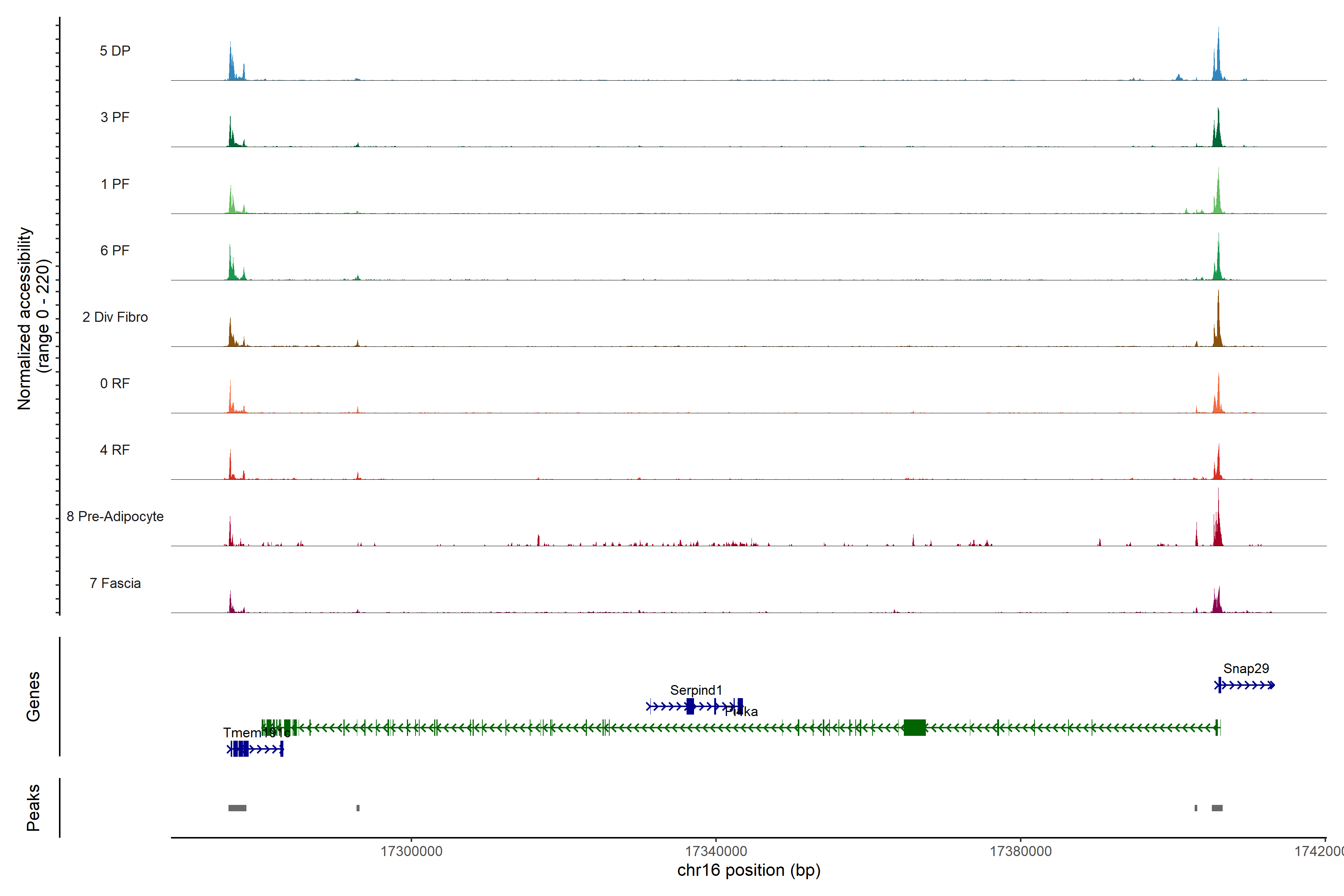Click the 8 Pre-Adipocyte track label
Screen dimensions: 1344x896
click(115, 517)
